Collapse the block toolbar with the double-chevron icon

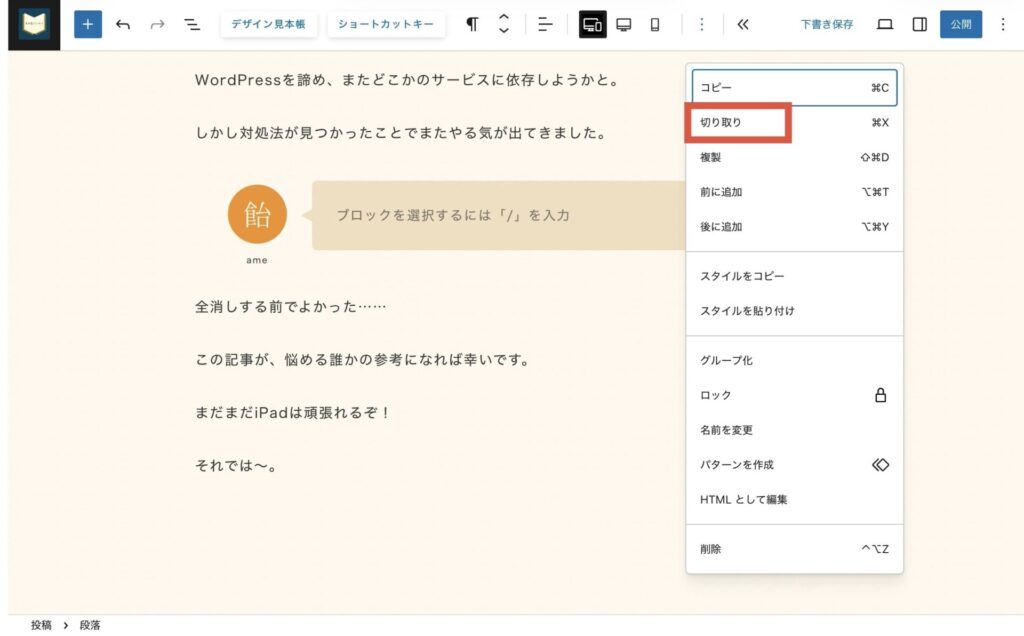[742, 24]
